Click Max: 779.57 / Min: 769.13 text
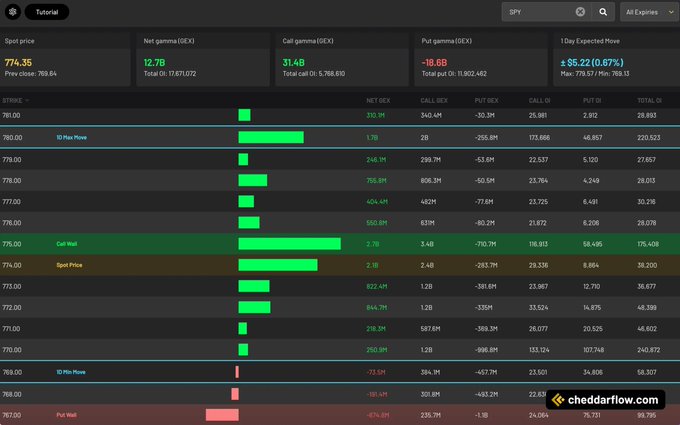The width and height of the screenshot is (680, 425). pos(595,74)
